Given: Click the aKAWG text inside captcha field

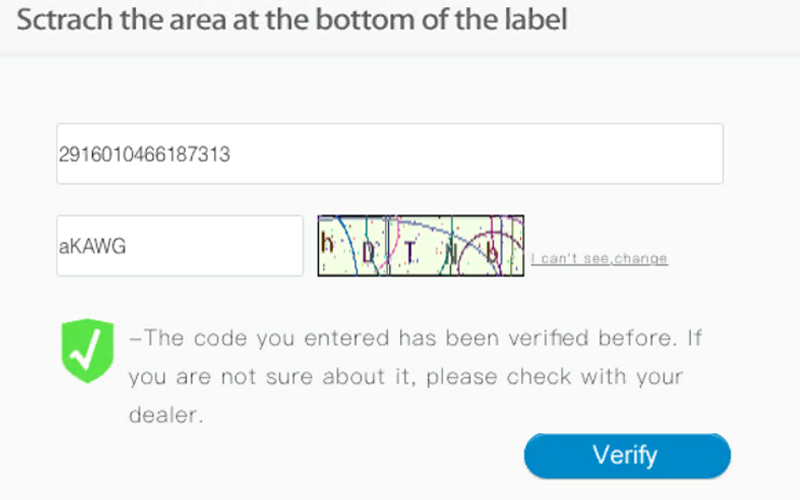Looking at the screenshot, I should click(x=92, y=246).
